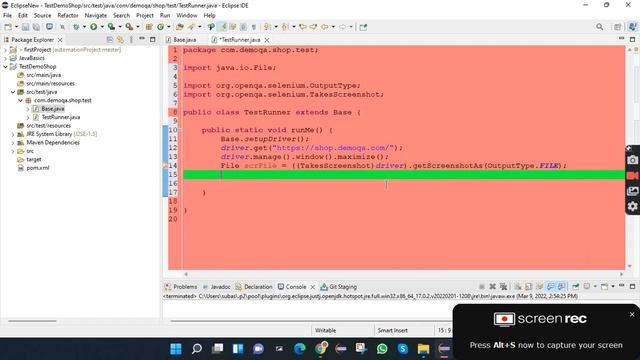Click the New file toolbar icon
The image size is (640, 360).
pyautogui.click(x=8, y=27)
